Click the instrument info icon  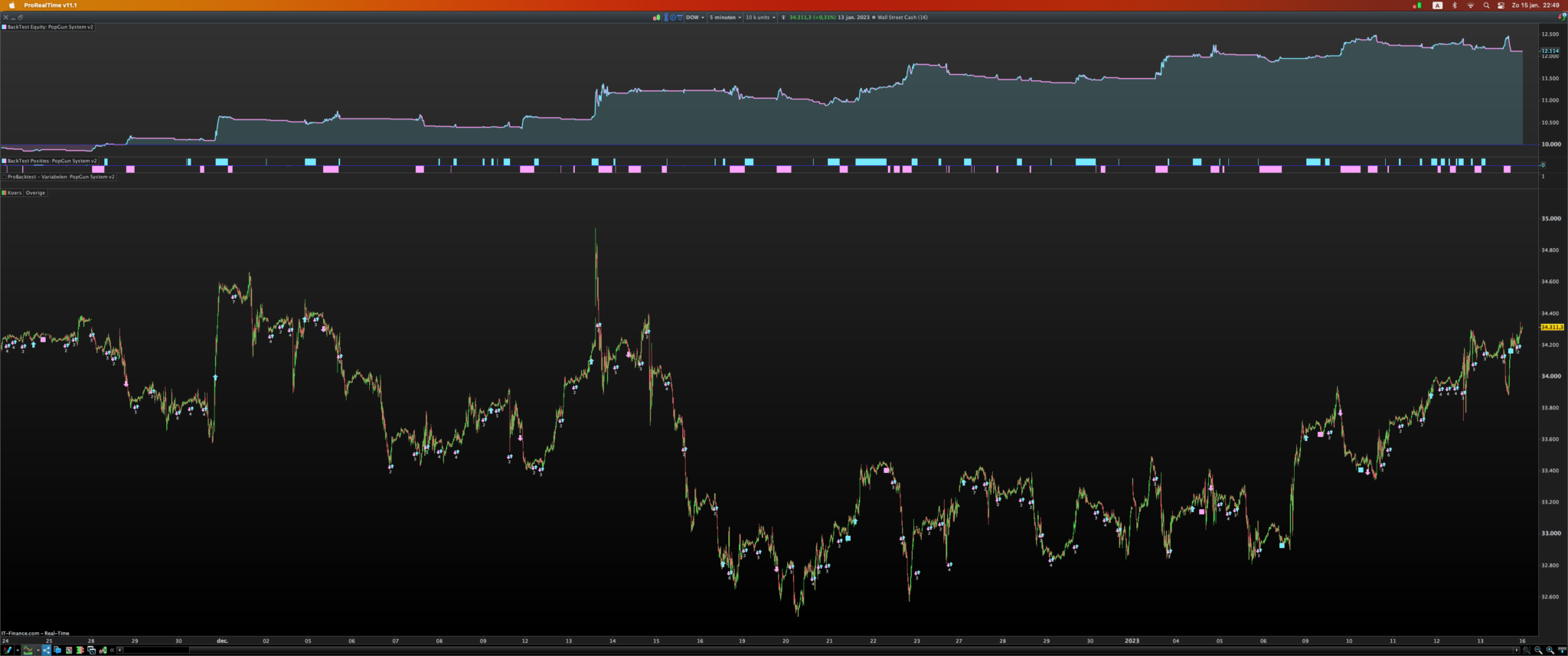783,17
